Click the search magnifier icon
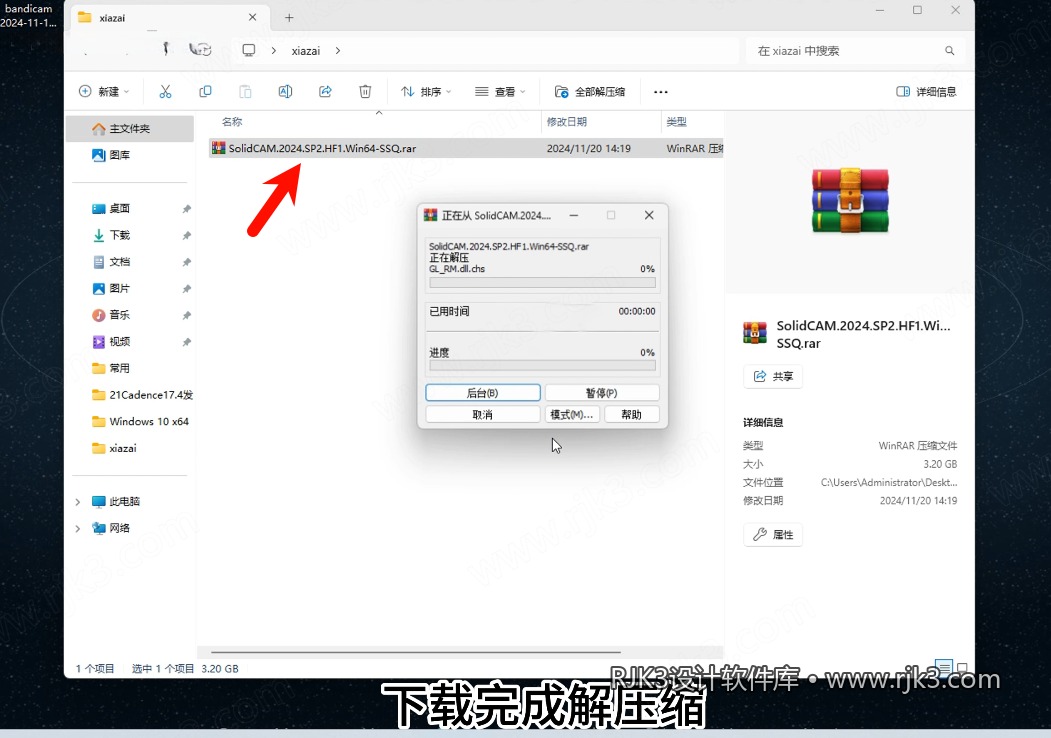Viewport: 1051px width, 738px height. coord(950,51)
